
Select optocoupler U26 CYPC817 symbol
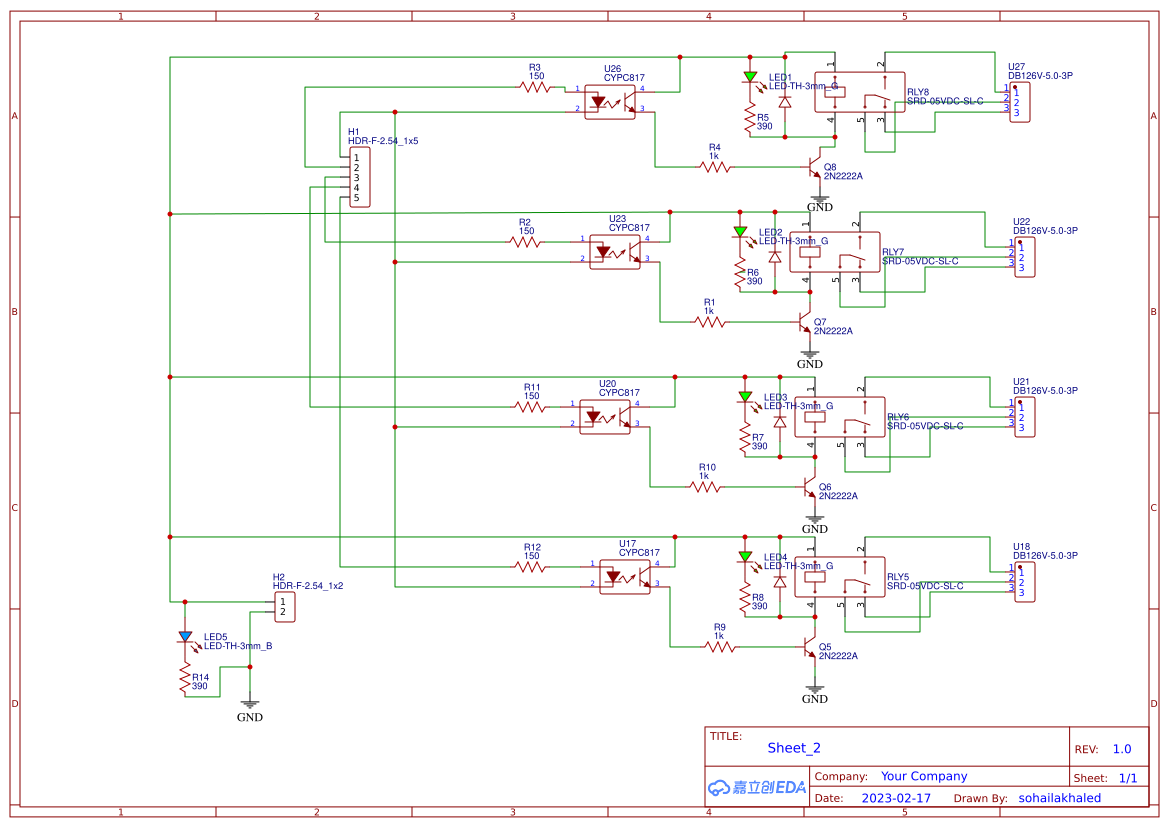point(608,100)
